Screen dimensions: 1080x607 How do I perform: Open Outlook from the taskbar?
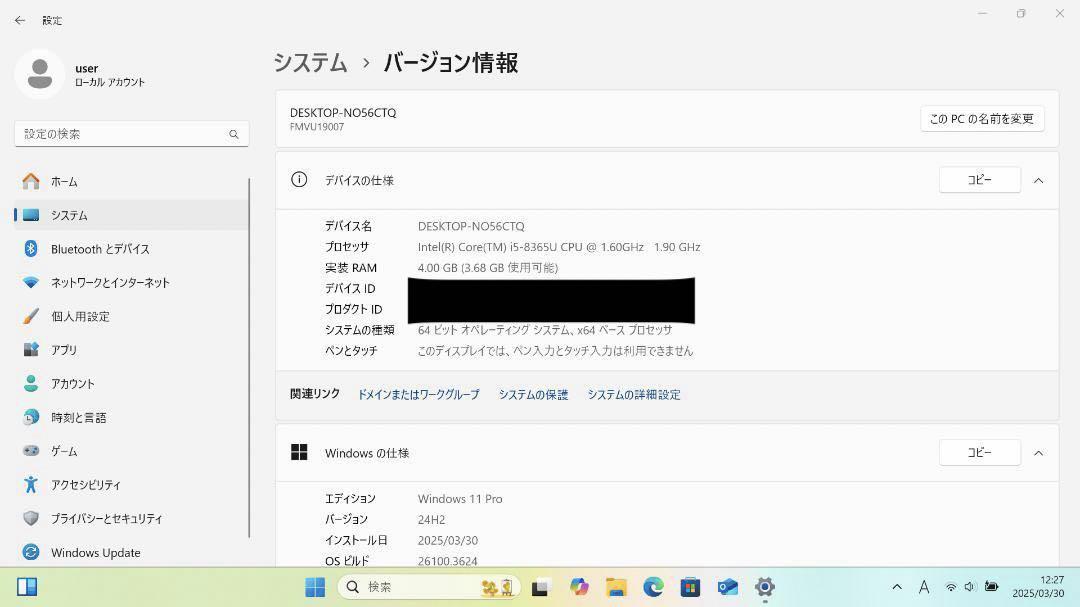coord(727,587)
